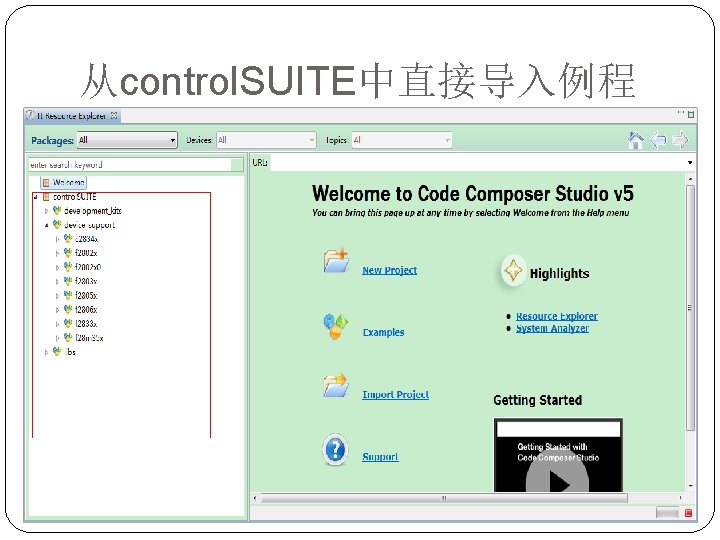Open the Examples link
The width and height of the screenshot is (720, 540).
click(x=383, y=332)
